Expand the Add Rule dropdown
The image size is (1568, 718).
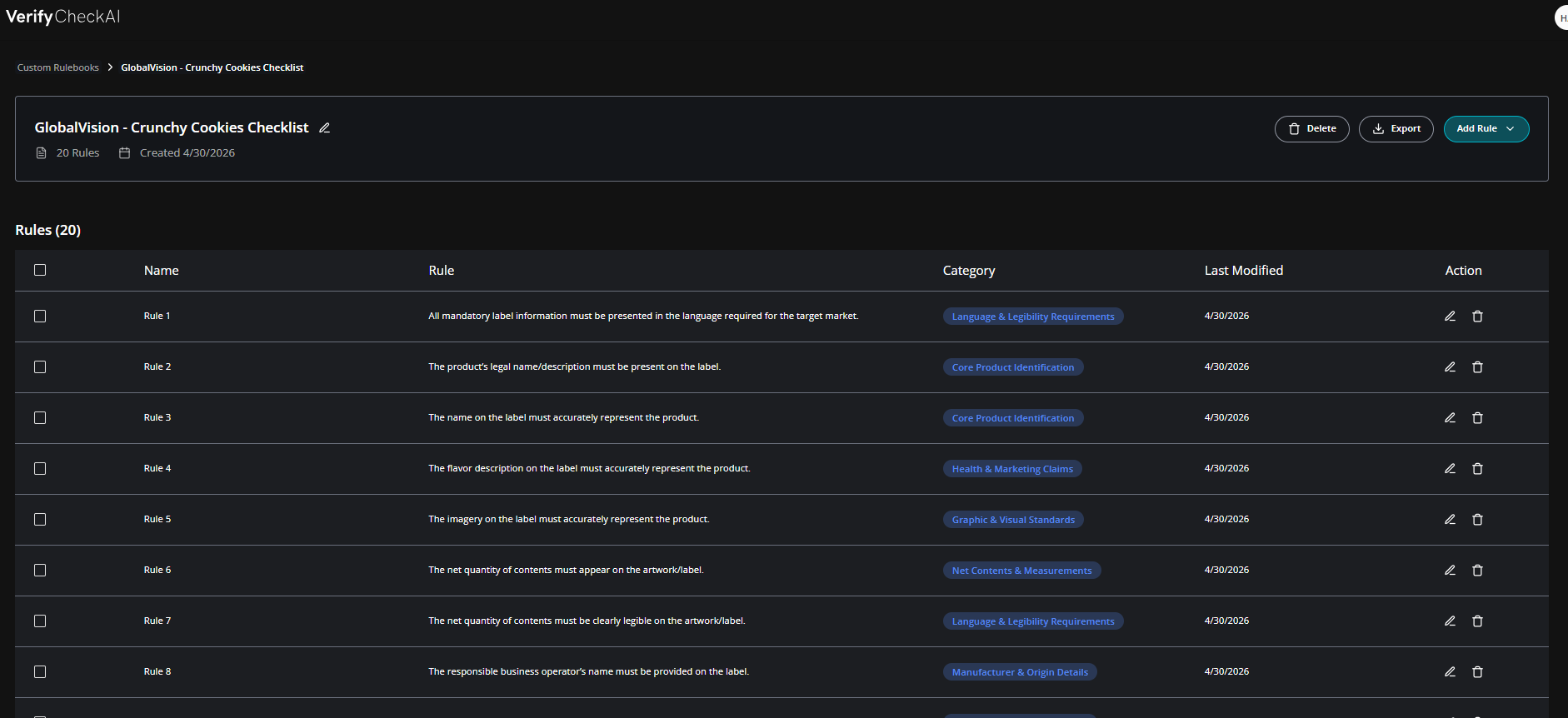tap(1486, 129)
